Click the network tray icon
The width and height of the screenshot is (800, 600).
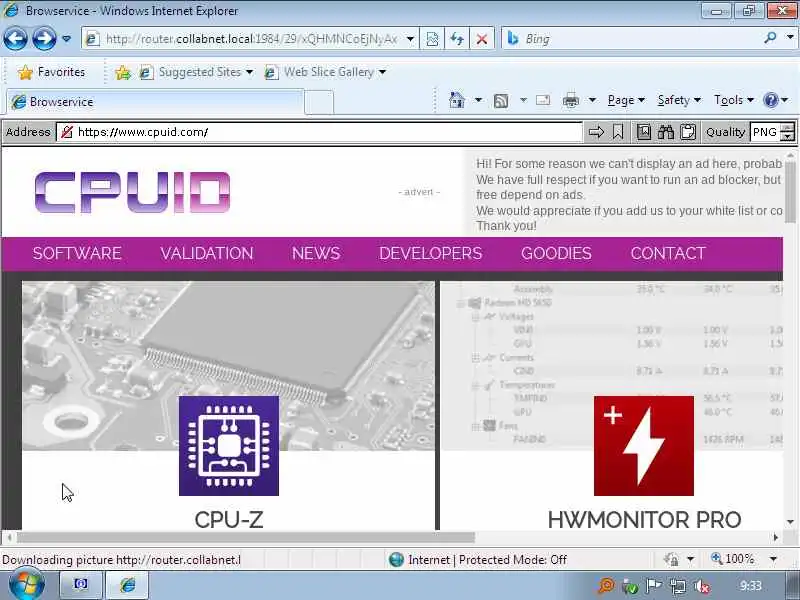(678, 587)
